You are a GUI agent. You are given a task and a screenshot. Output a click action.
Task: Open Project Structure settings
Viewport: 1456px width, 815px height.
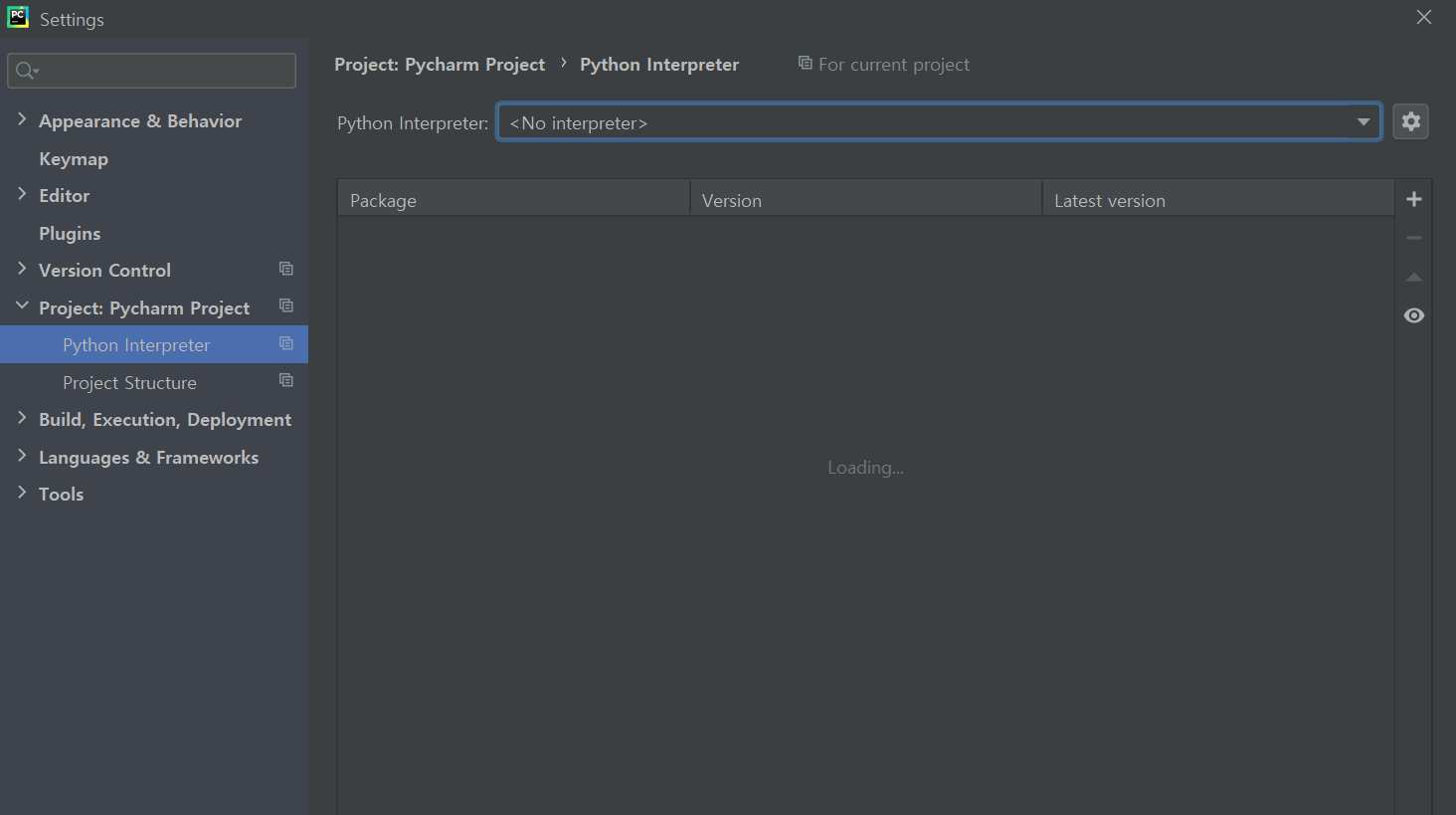(129, 383)
